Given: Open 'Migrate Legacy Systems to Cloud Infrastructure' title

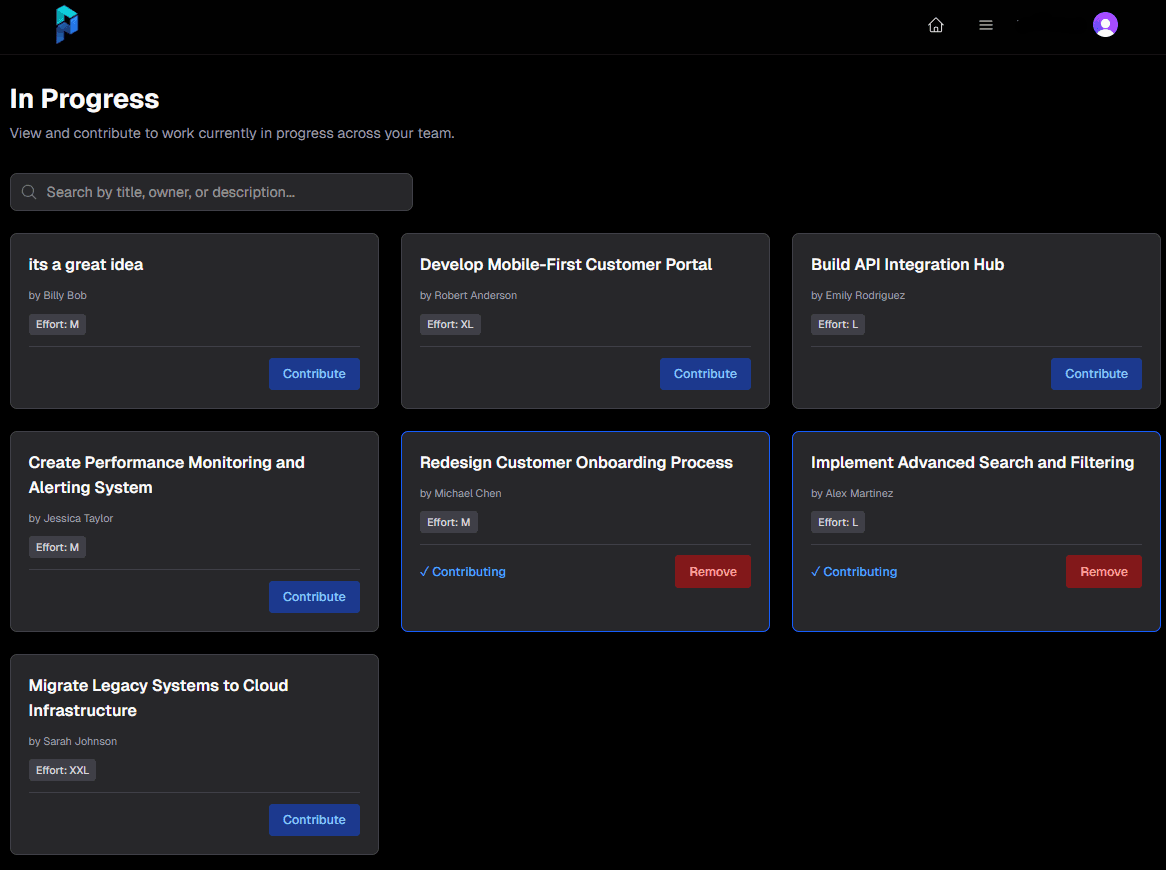Looking at the screenshot, I should (158, 698).
